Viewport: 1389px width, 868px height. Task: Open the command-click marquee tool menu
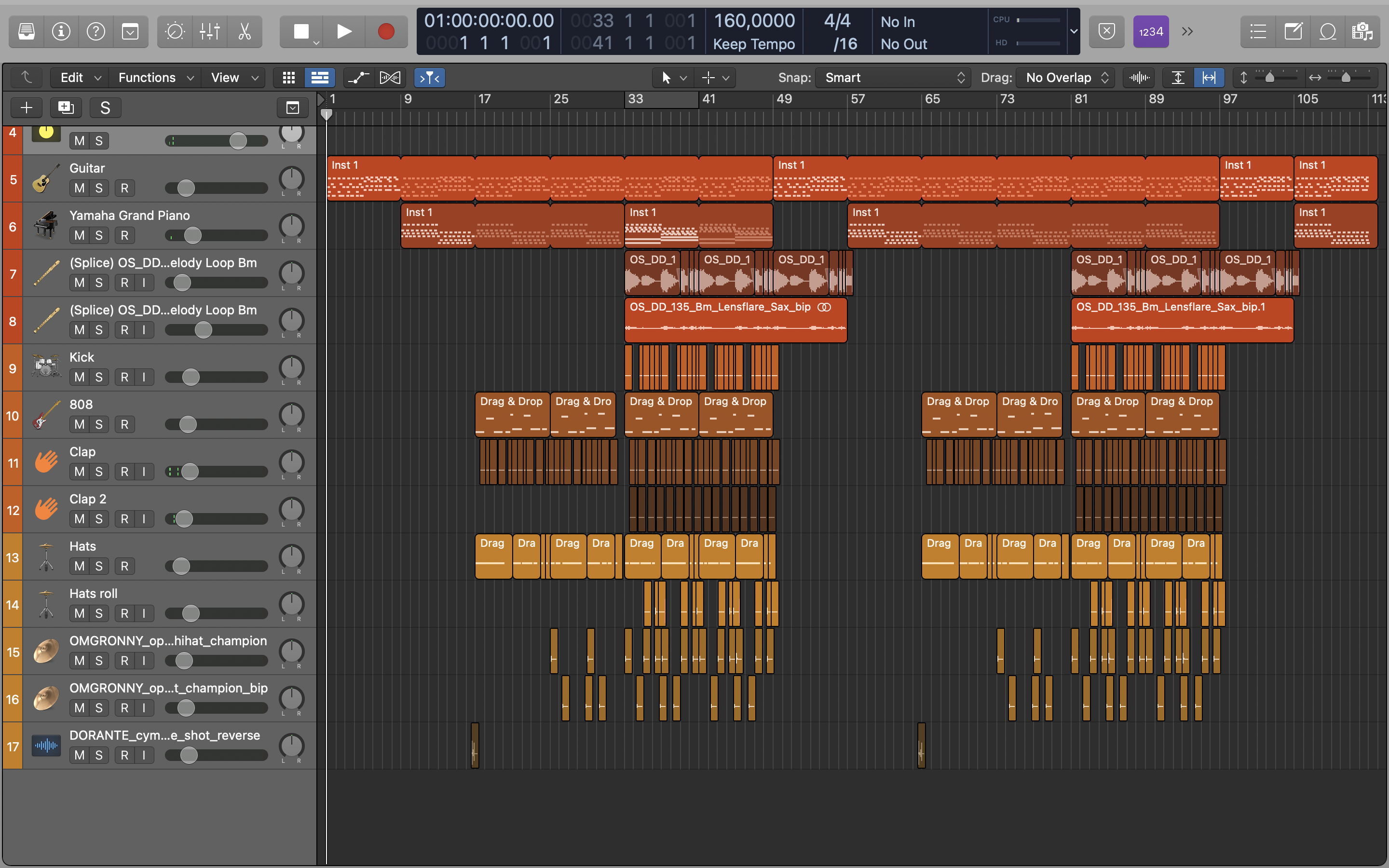click(x=715, y=78)
